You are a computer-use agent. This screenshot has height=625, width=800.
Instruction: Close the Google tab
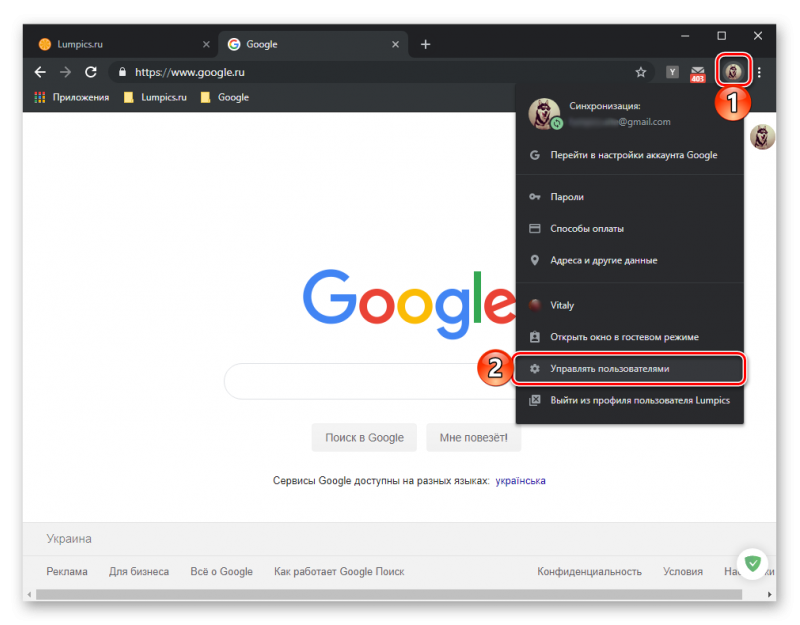coord(395,44)
